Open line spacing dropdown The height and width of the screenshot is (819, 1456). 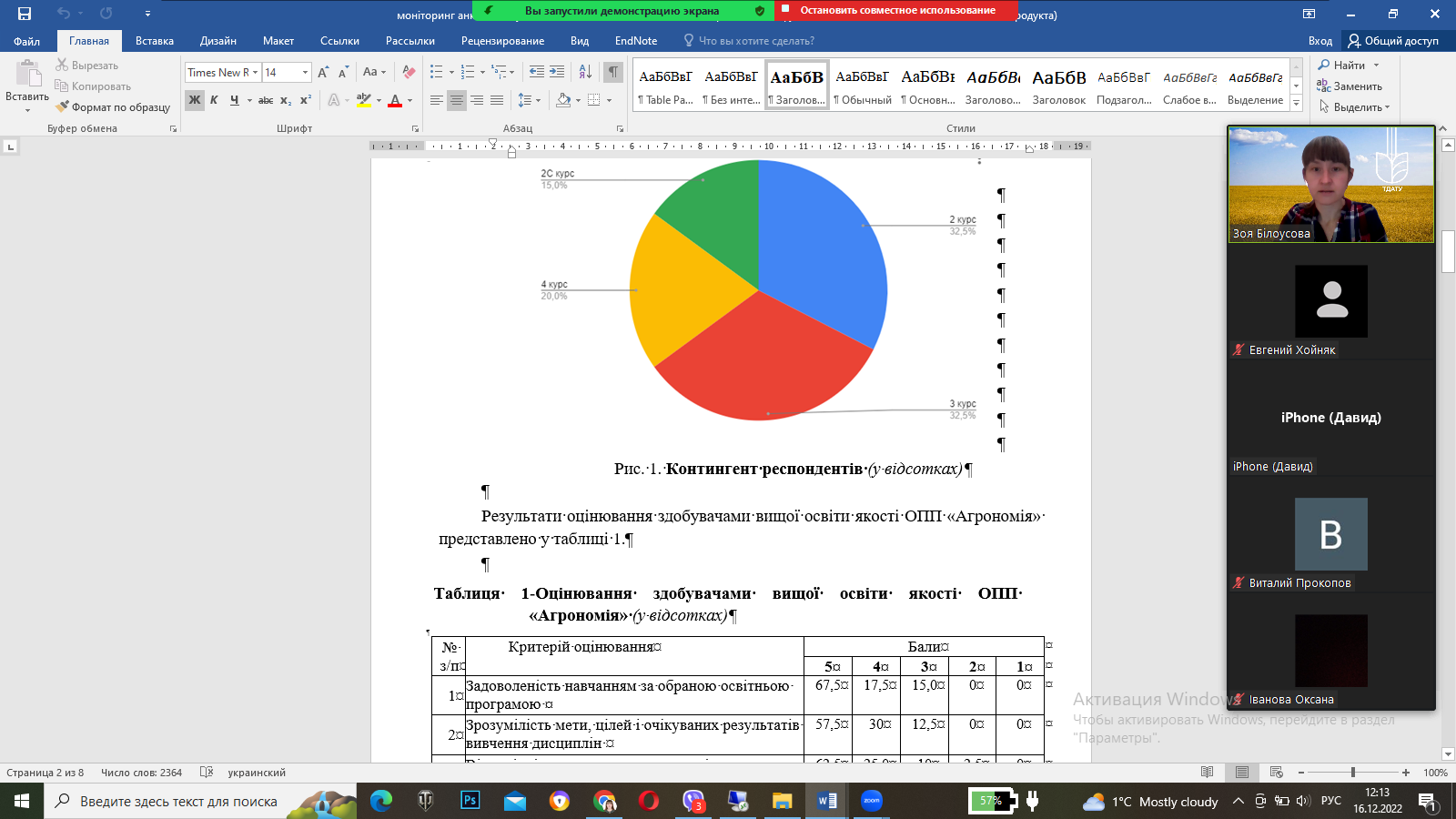click(x=529, y=100)
